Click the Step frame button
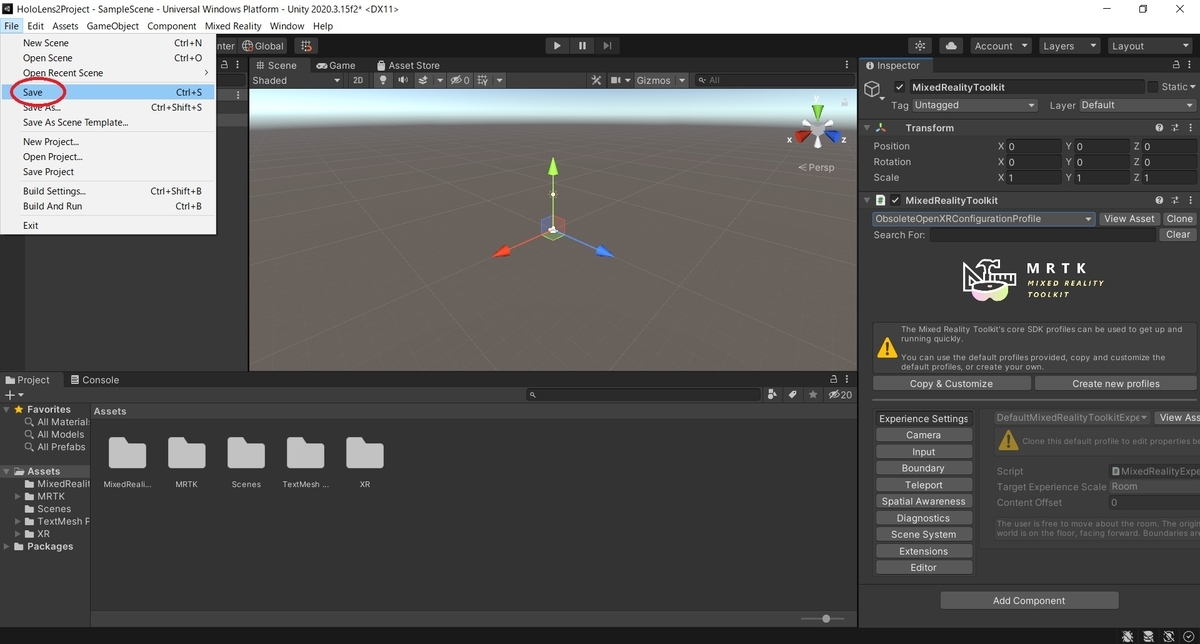Image resolution: width=1200 pixels, height=644 pixels. point(606,46)
